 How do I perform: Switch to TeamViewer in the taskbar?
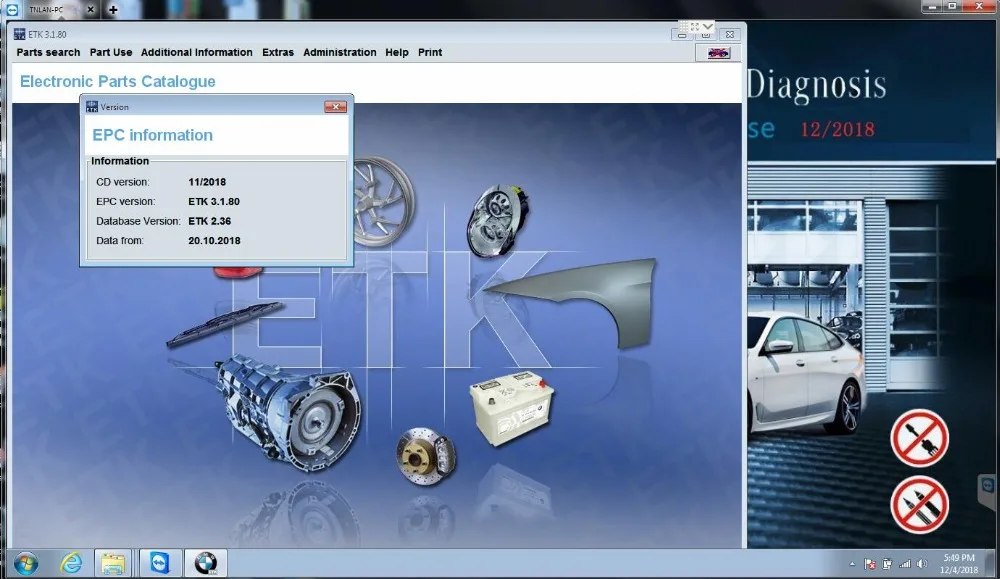tap(159, 564)
